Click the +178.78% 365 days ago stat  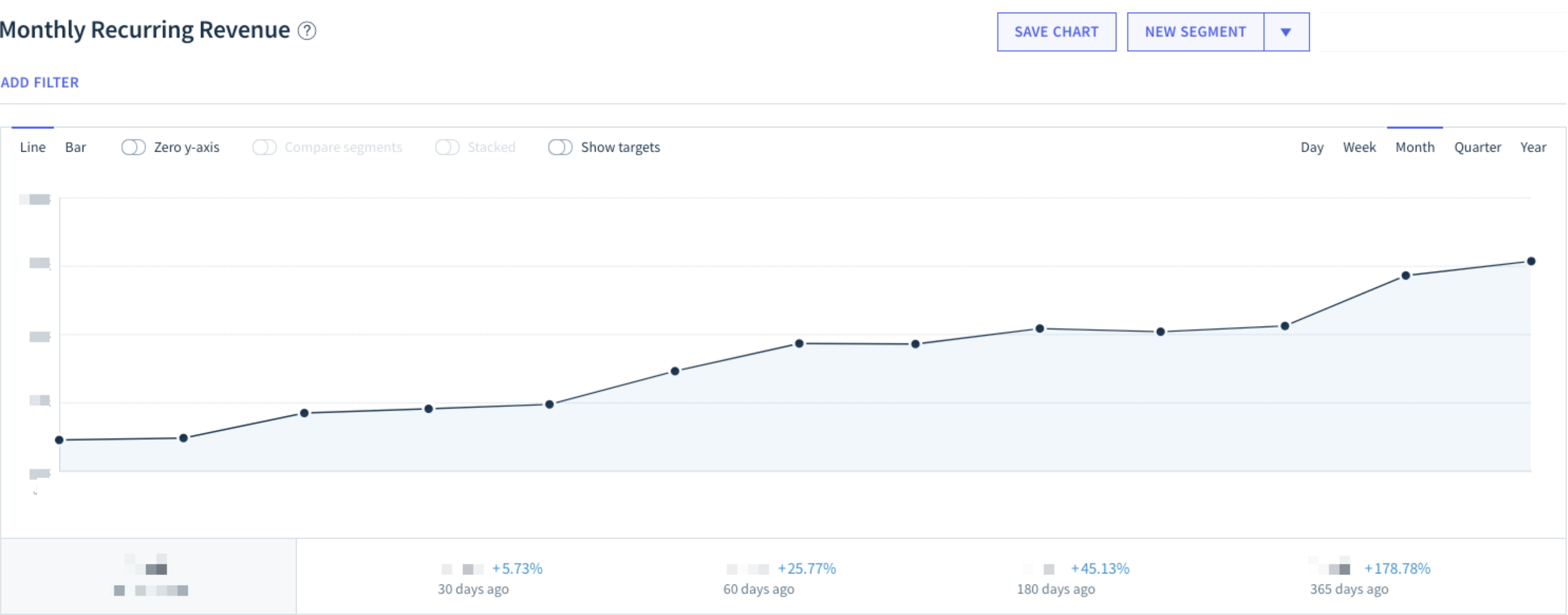click(1396, 569)
